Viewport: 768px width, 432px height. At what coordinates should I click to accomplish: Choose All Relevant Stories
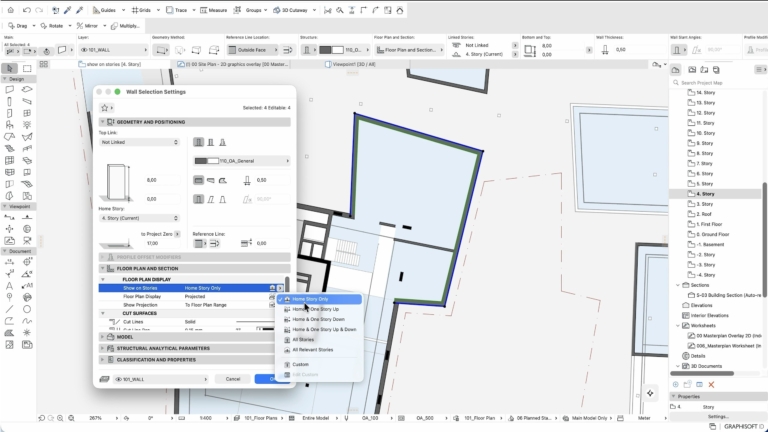click(x=320, y=350)
